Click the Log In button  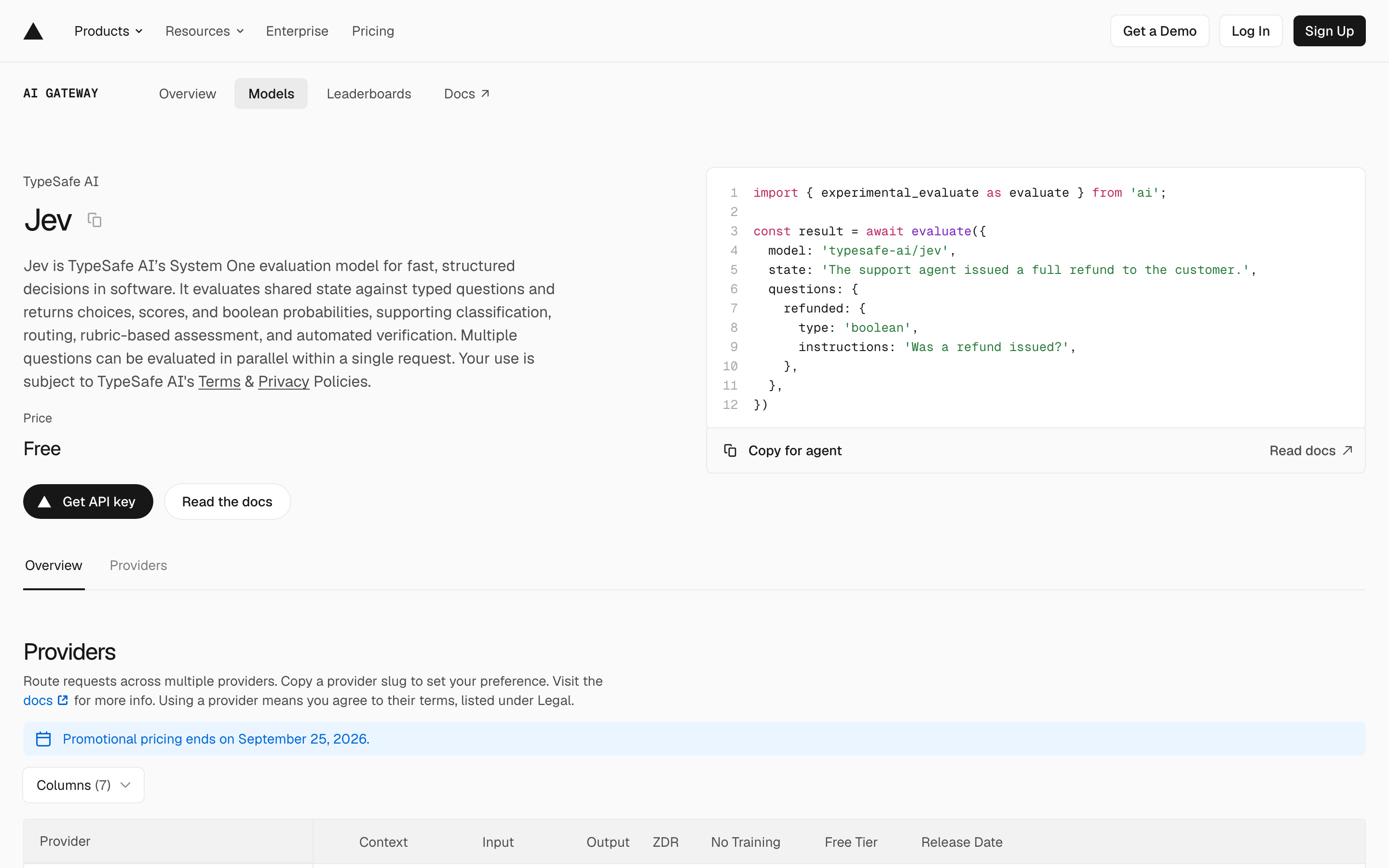coord(1251,31)
